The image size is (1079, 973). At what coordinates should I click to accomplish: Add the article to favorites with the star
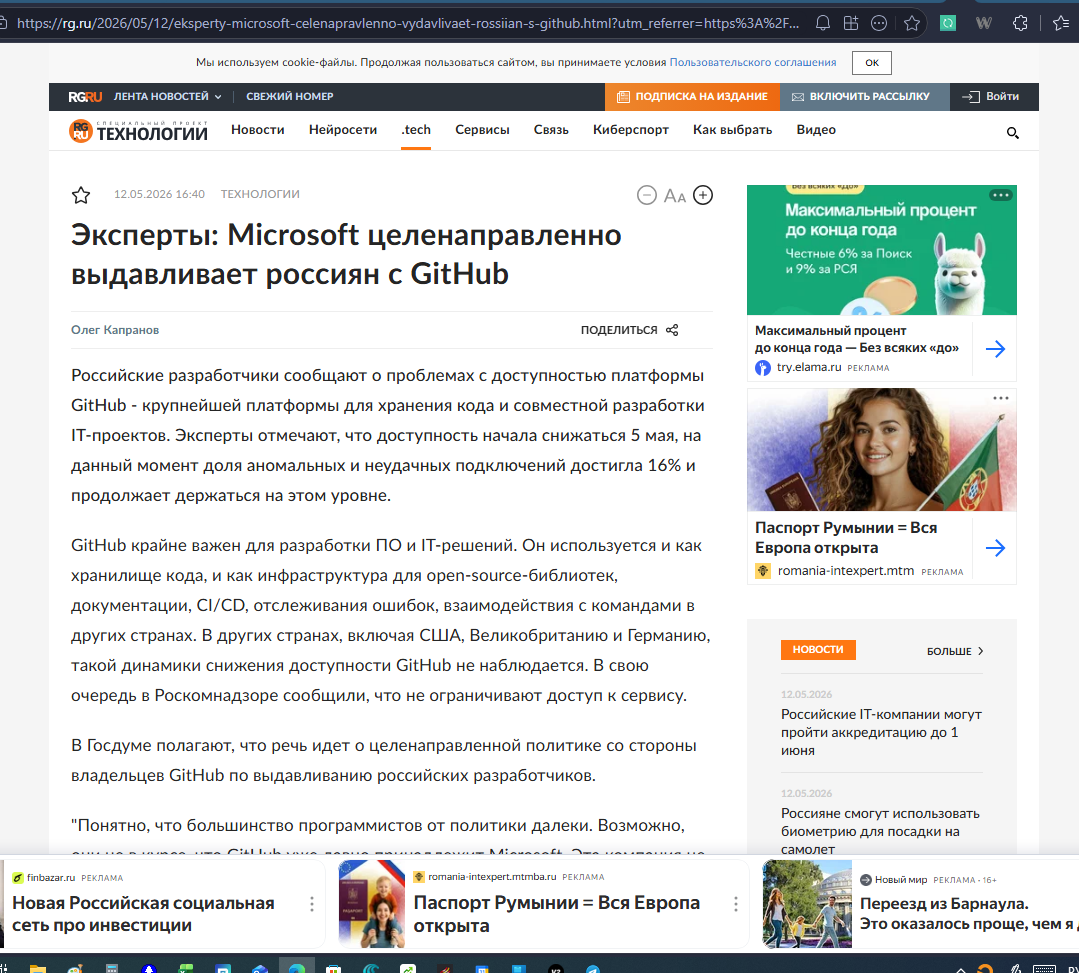click(x=81, y=195)
